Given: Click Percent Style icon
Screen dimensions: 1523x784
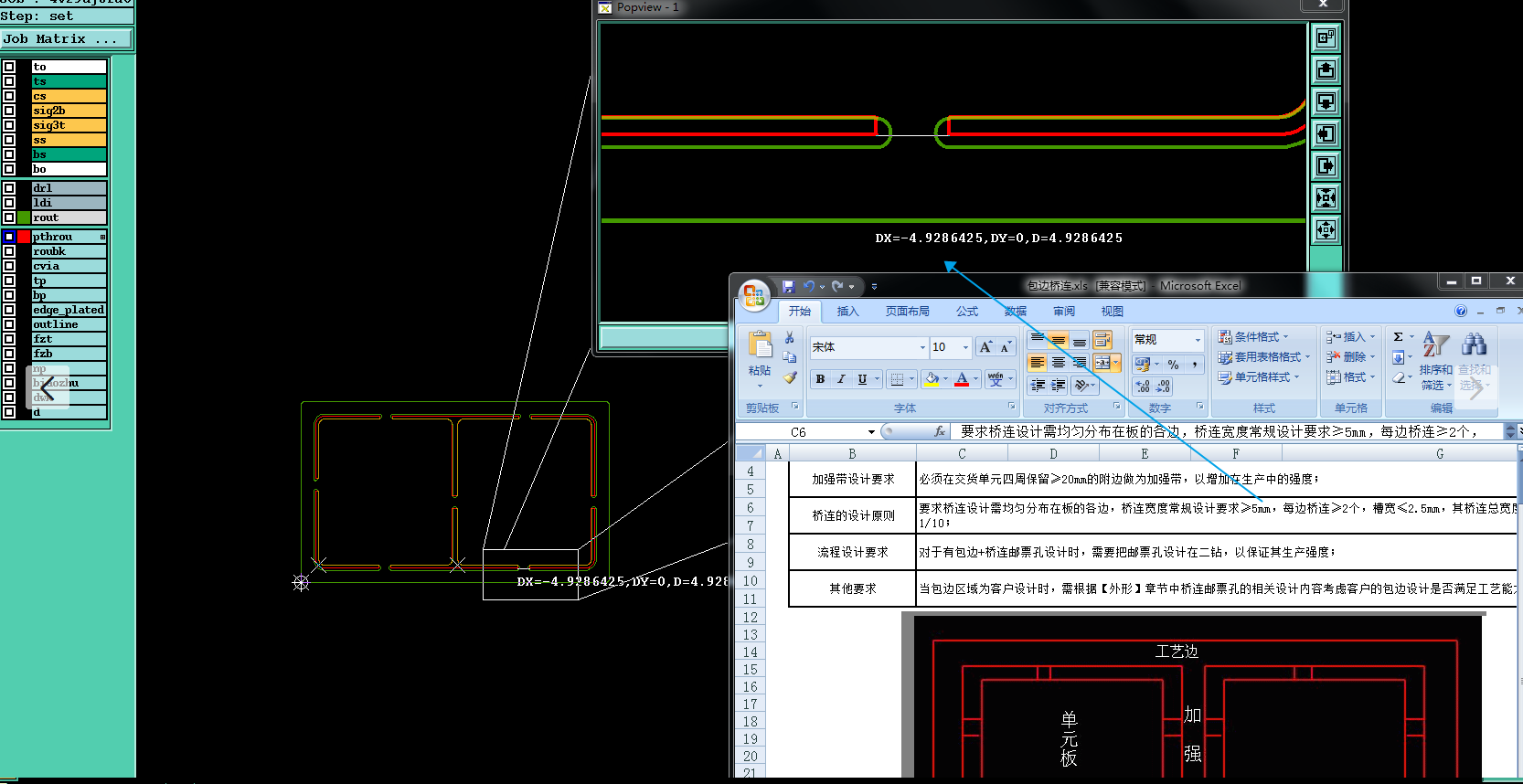Looking at the screenshot, I should coord(1173,364).
